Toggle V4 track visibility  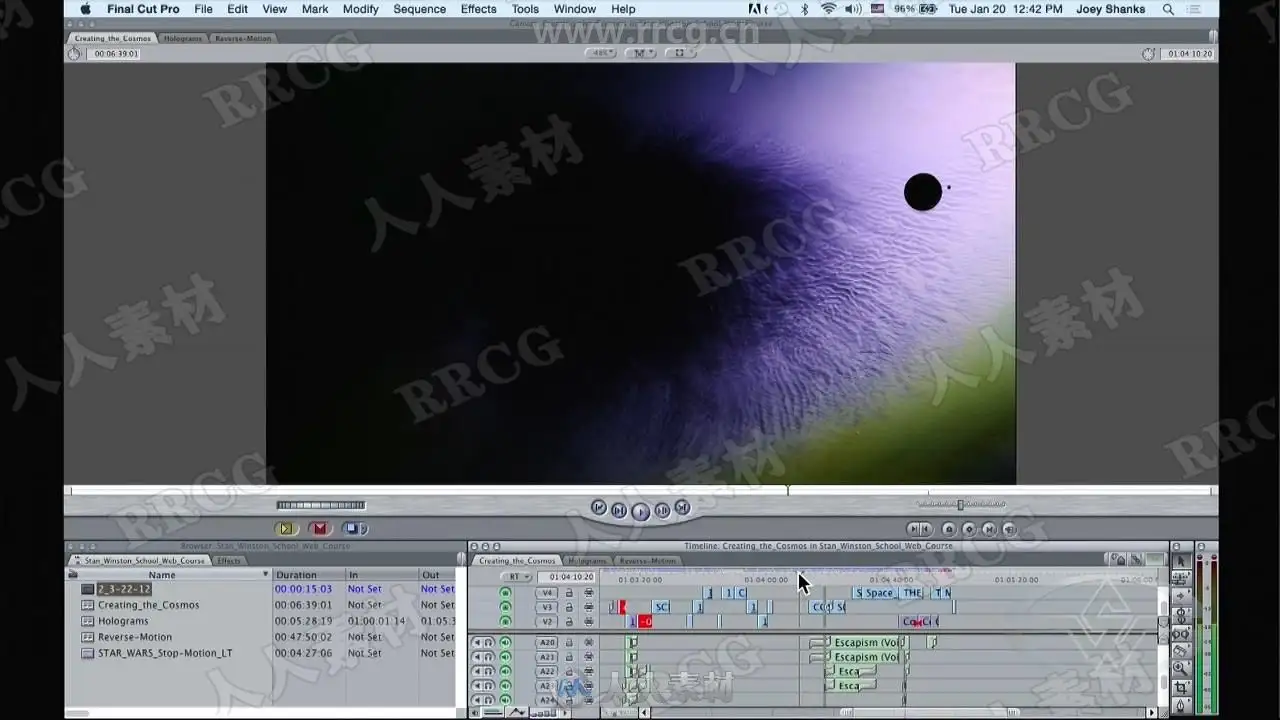click(x=505, y=593)
